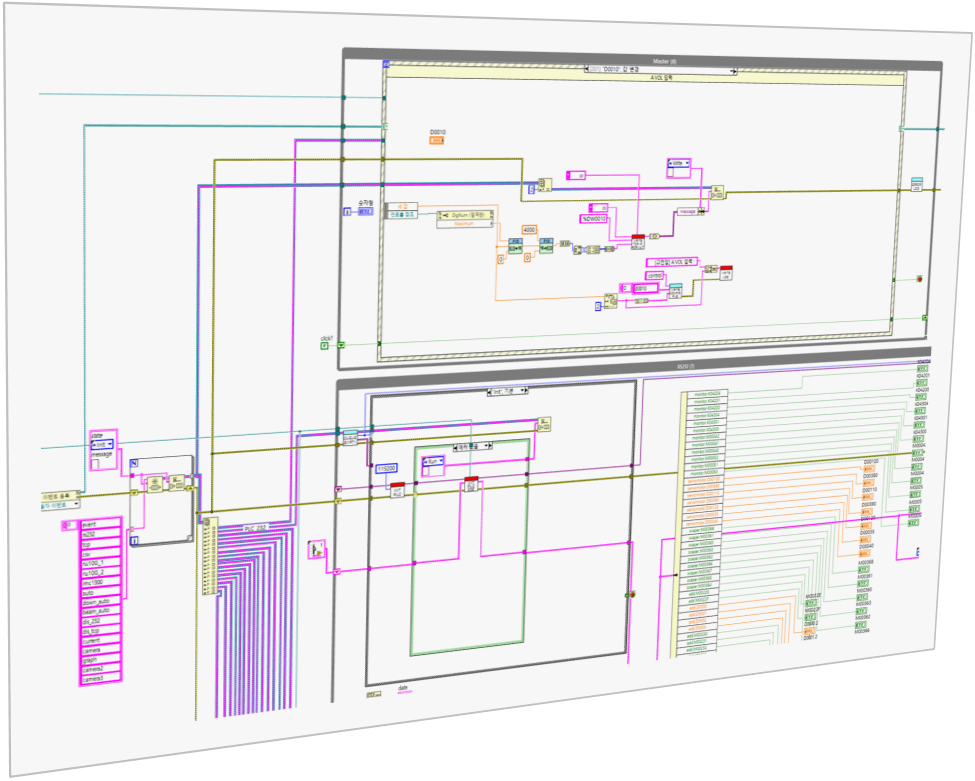Viewport: 975px width, 781px height.
Task: Open the Write enum constant dropdown
Action: [678, 164]
